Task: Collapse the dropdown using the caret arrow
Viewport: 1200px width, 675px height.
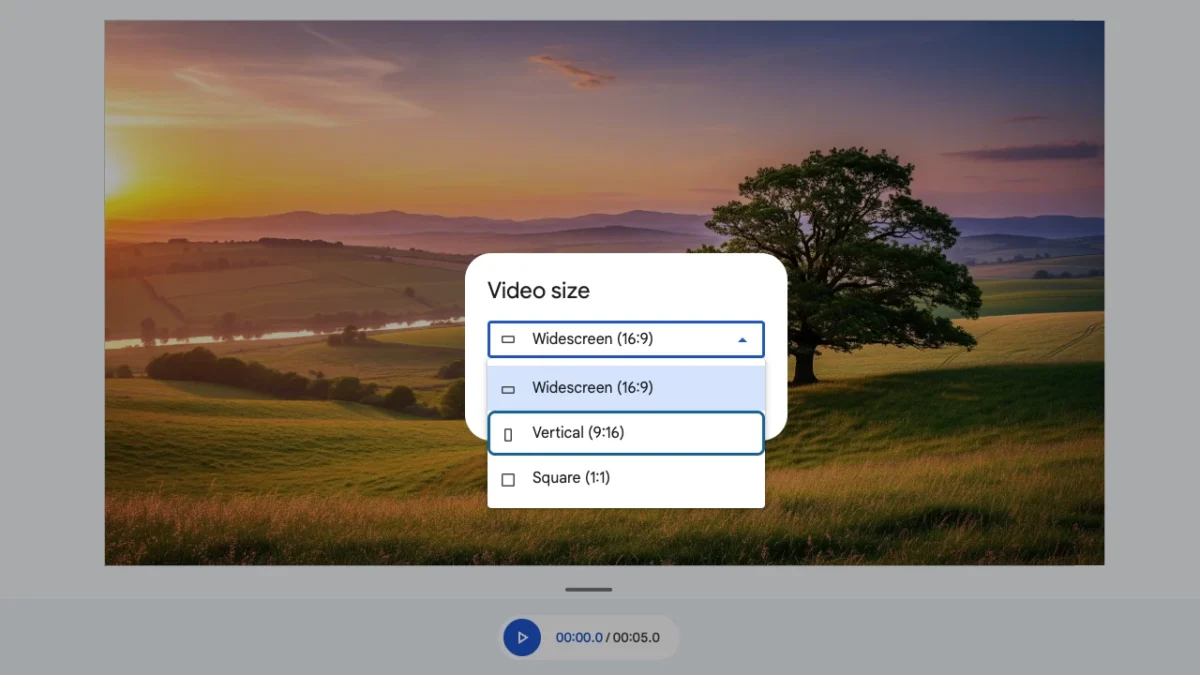Action: (x=742, y=340)
